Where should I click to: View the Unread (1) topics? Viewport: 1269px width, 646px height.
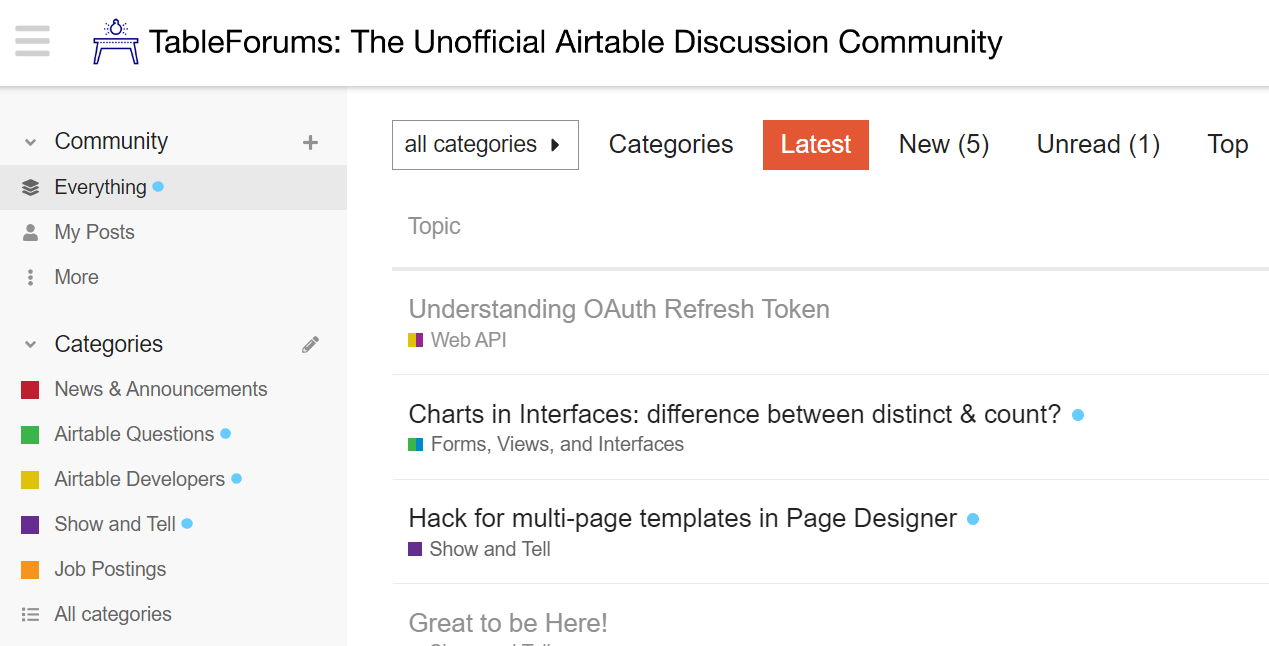point(1097,144)
